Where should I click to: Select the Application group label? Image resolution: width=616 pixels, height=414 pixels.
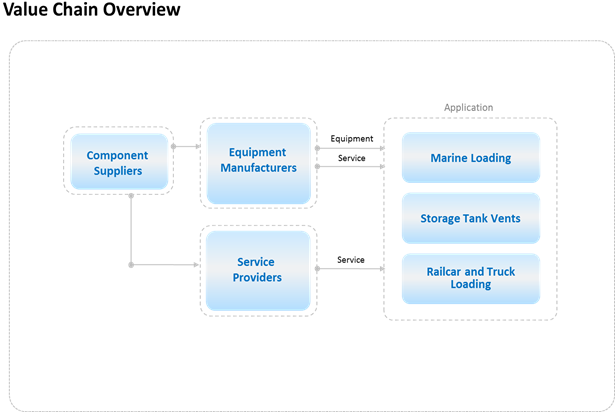click(469, 107)
